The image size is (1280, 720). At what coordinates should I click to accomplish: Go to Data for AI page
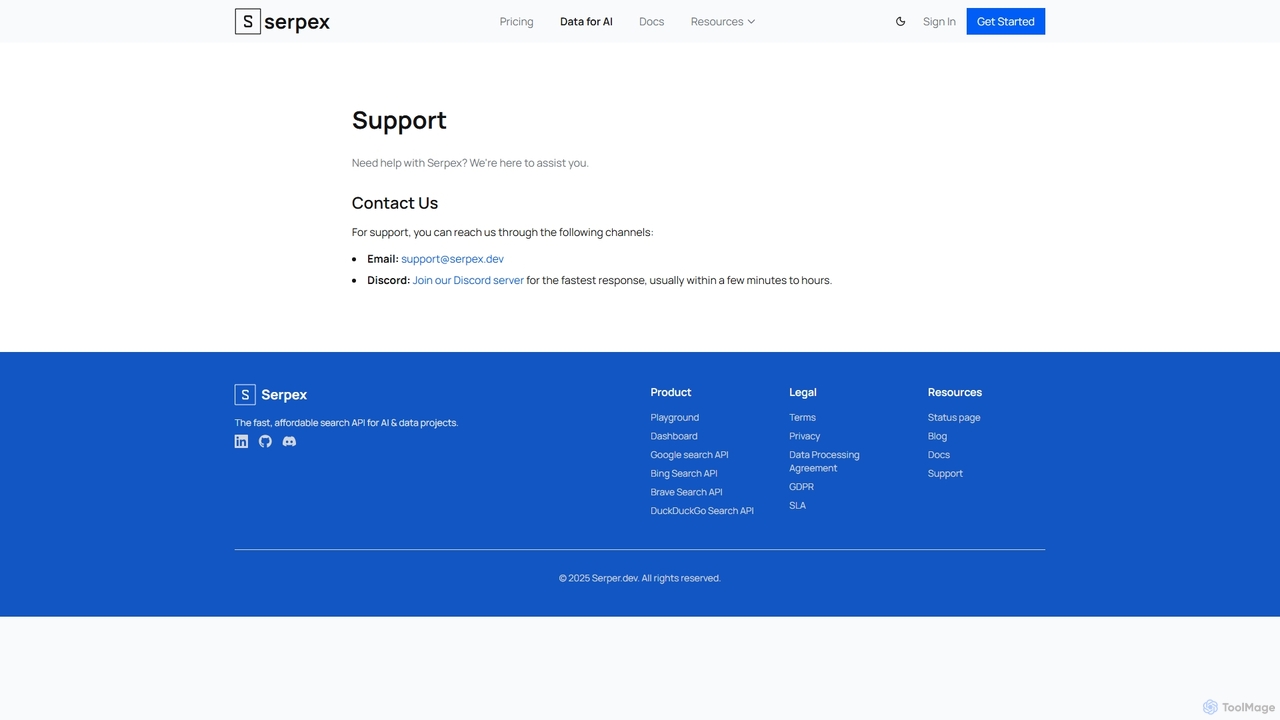[586, 21]
